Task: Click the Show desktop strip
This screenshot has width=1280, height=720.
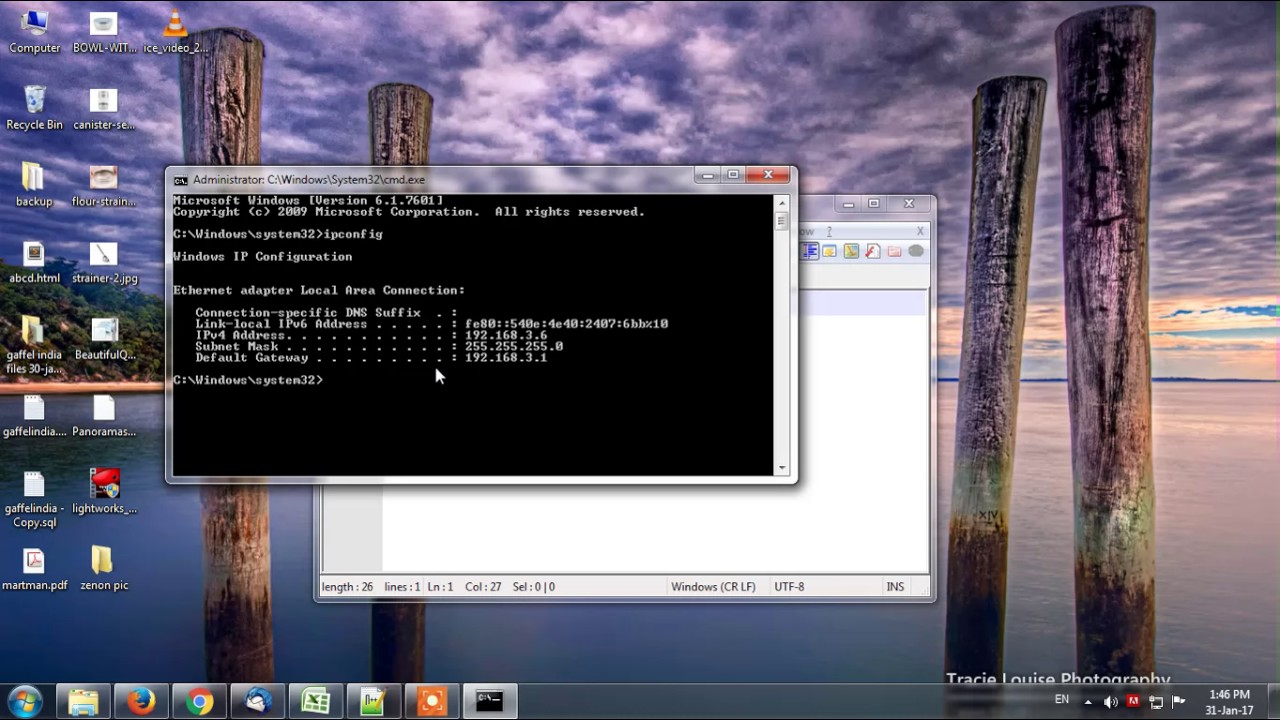Action: [1273, 702]
